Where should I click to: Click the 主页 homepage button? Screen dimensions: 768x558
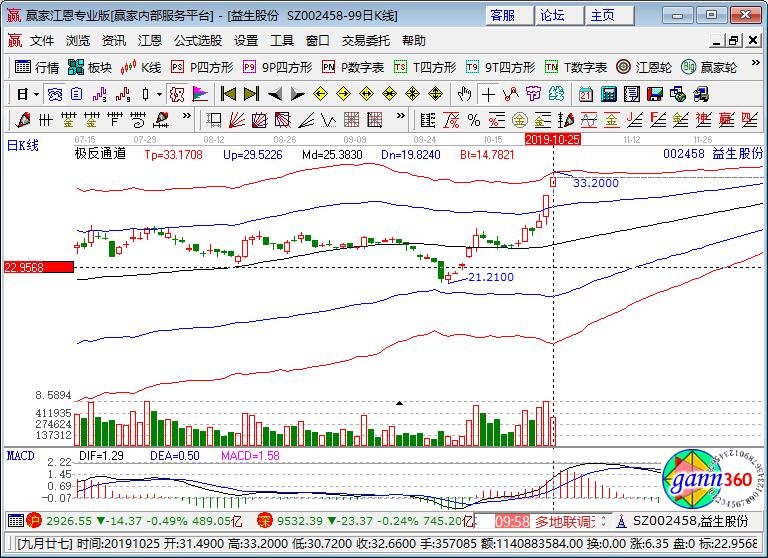(609, 16)
